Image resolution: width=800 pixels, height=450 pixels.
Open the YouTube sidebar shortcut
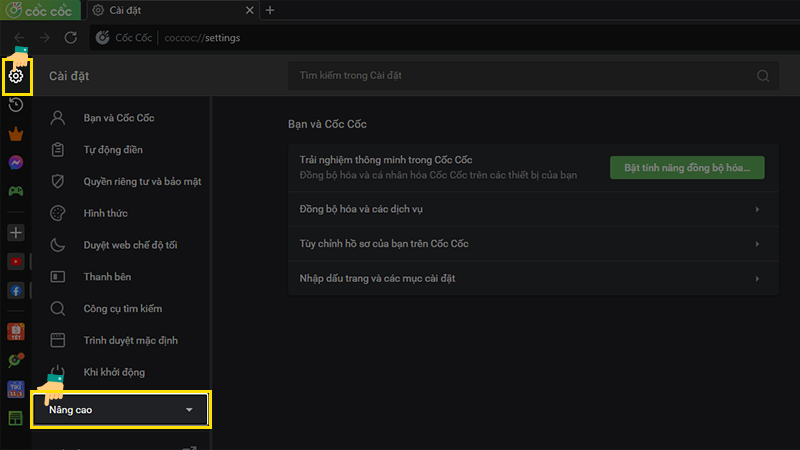16,261
